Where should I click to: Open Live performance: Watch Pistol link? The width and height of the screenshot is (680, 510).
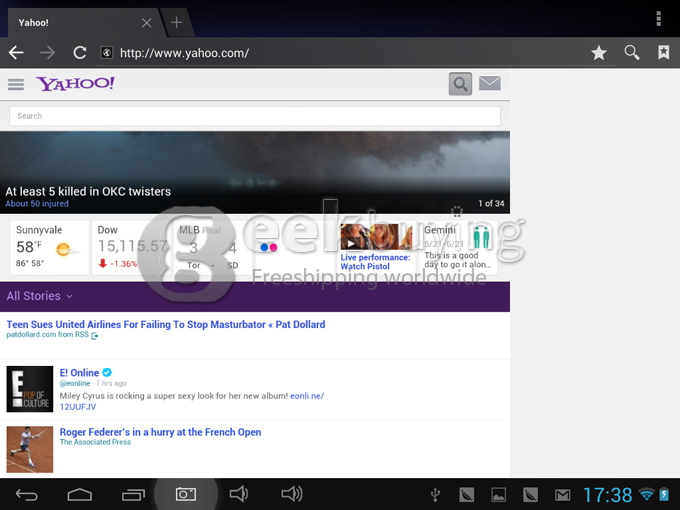(375, 262)
